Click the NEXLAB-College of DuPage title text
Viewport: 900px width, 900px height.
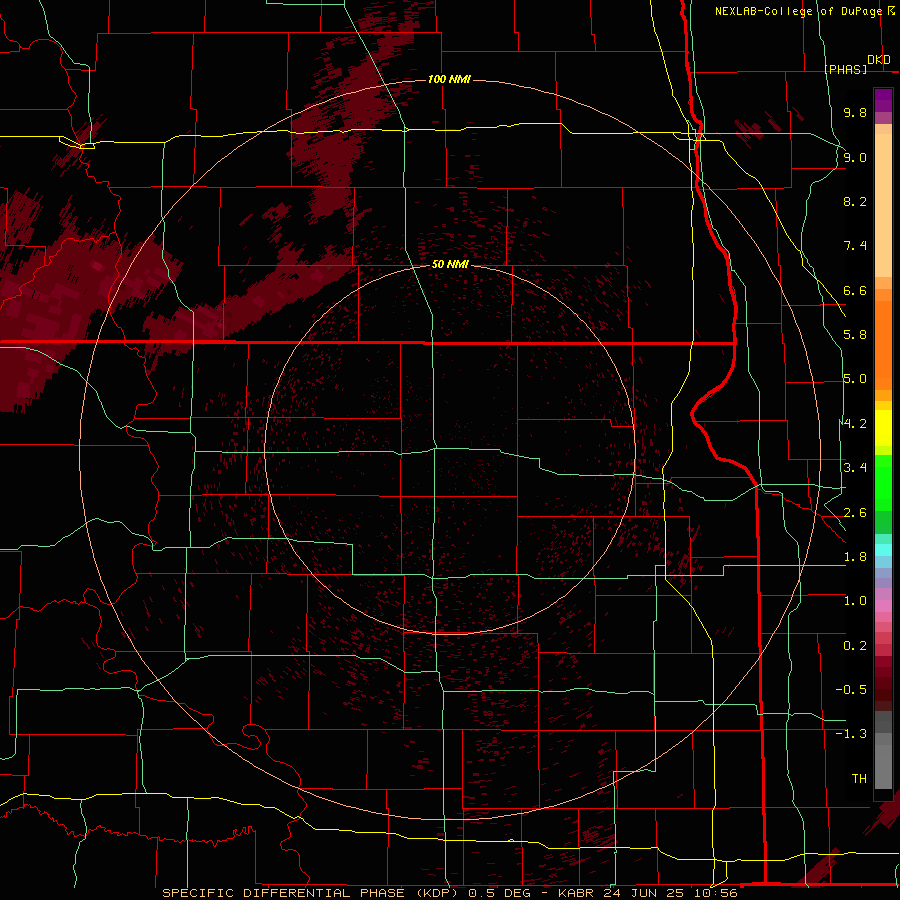click(x=798, y=11)
